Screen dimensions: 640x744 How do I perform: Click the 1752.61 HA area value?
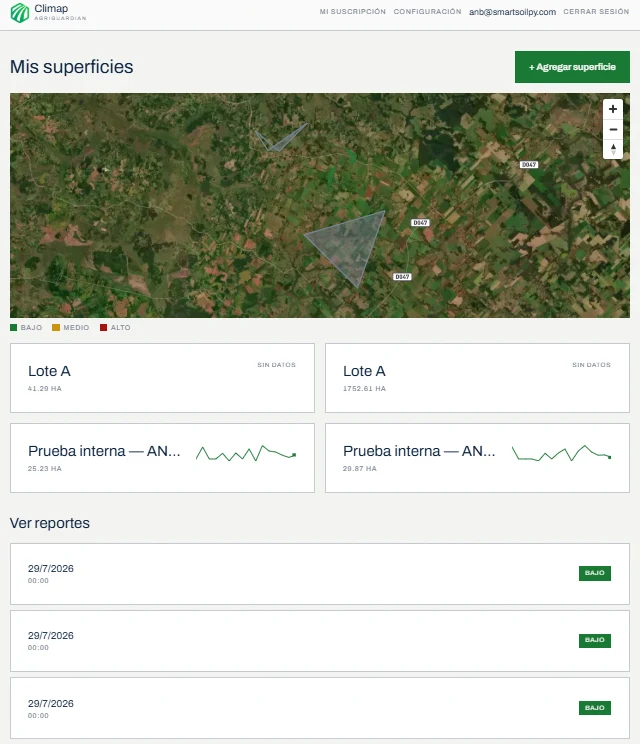(364, 389)
